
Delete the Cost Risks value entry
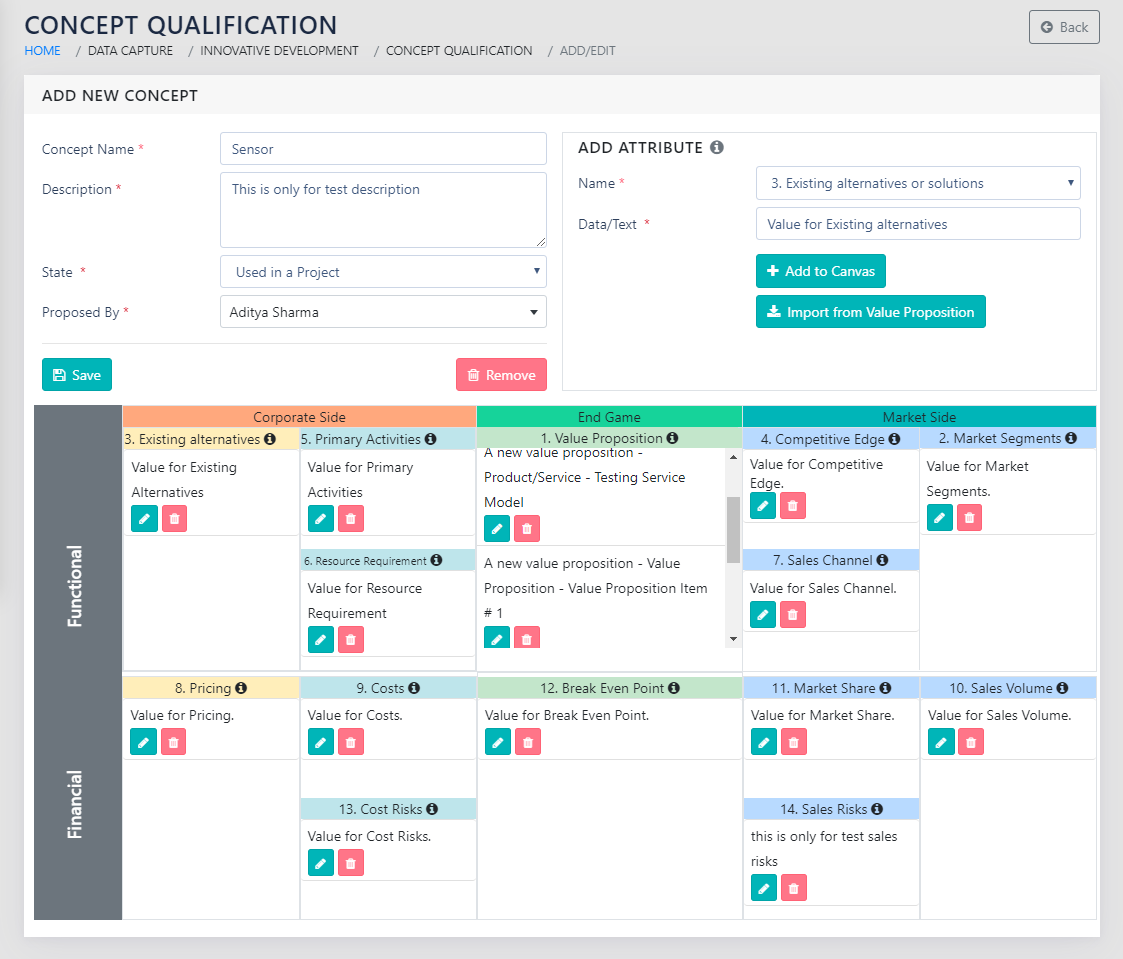pos(350,862)
